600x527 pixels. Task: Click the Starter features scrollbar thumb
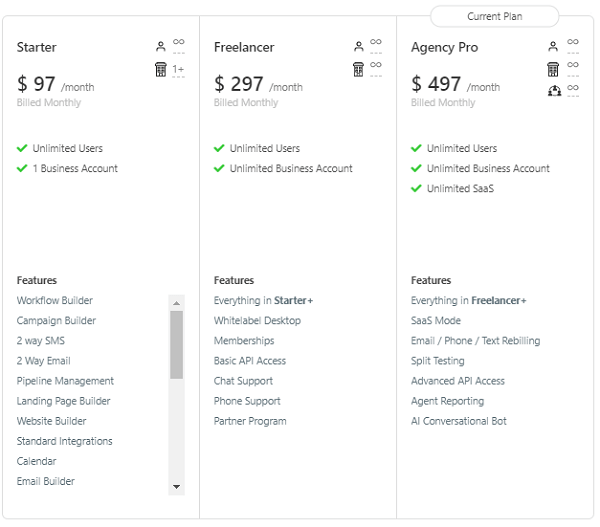coord(176,345)
